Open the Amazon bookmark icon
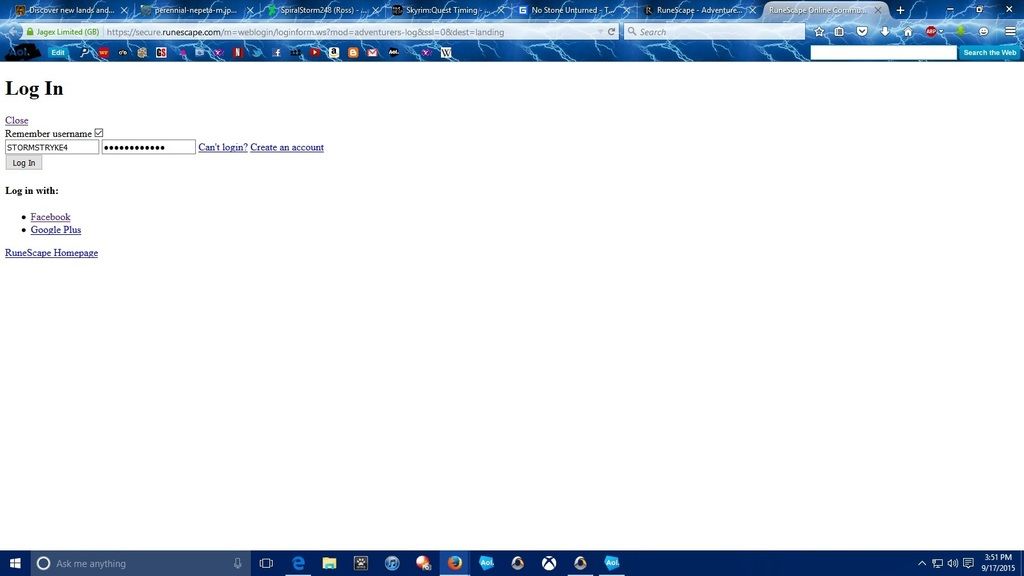 pos(333,52)
